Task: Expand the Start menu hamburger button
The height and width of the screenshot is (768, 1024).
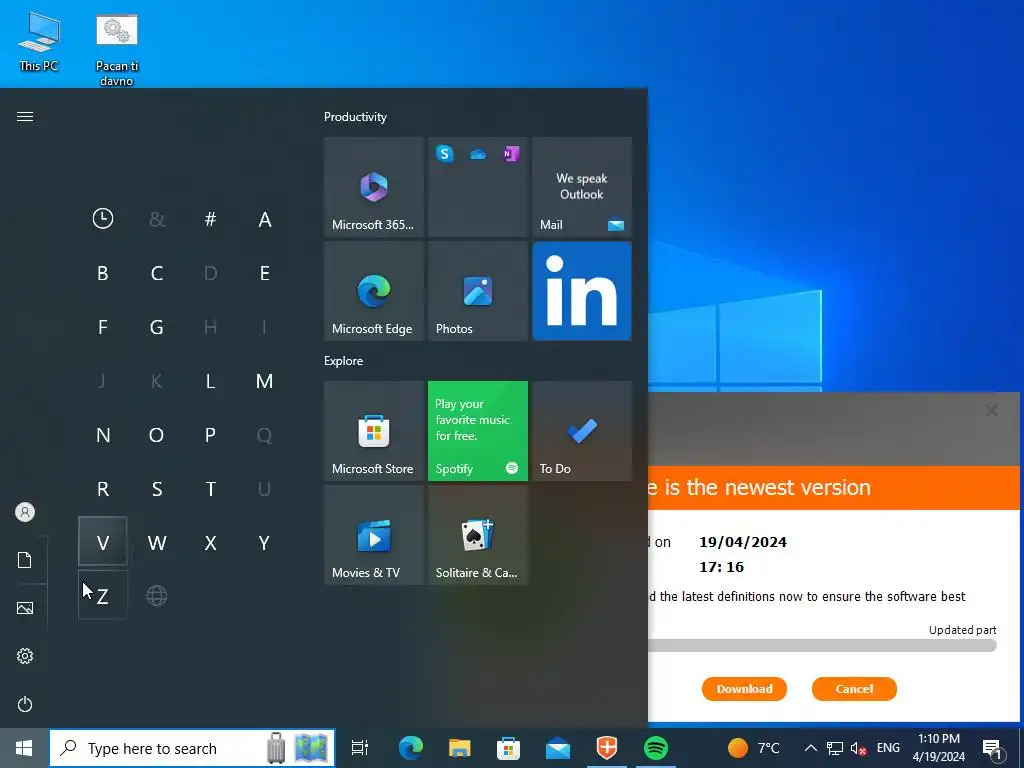Action: coord(25,117)
